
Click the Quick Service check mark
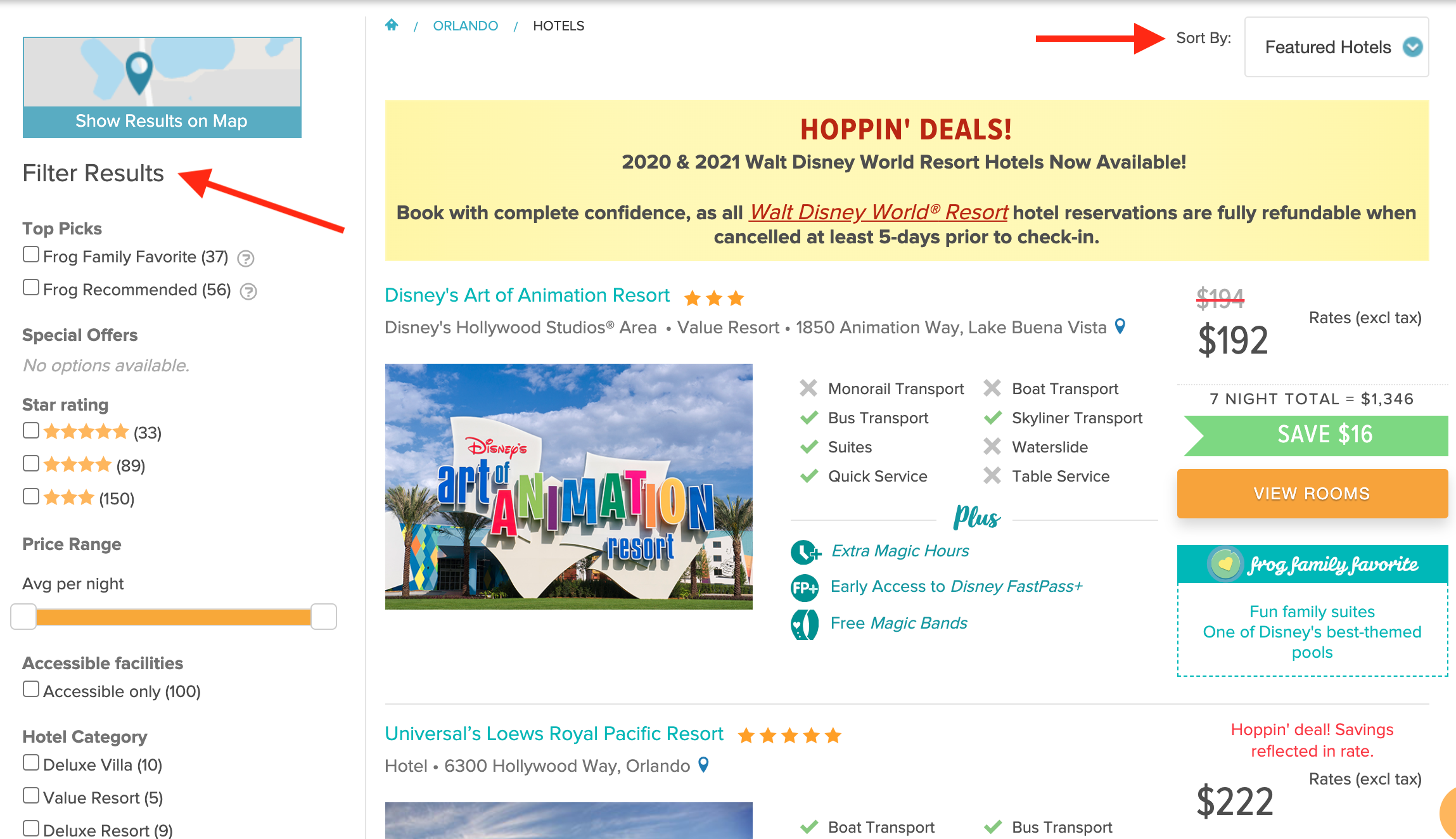coord(809,477)
